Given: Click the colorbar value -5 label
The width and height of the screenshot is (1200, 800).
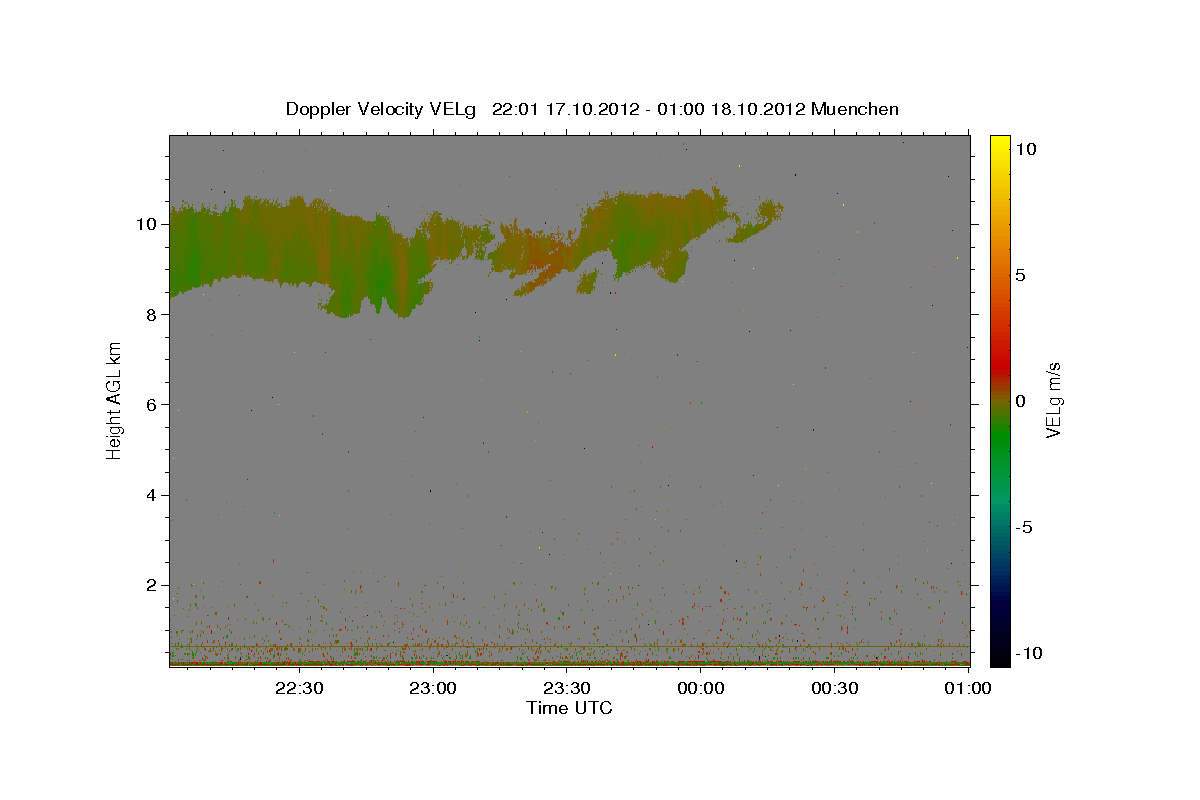Looking at the screenshot, I should [x=1024, y=527].
